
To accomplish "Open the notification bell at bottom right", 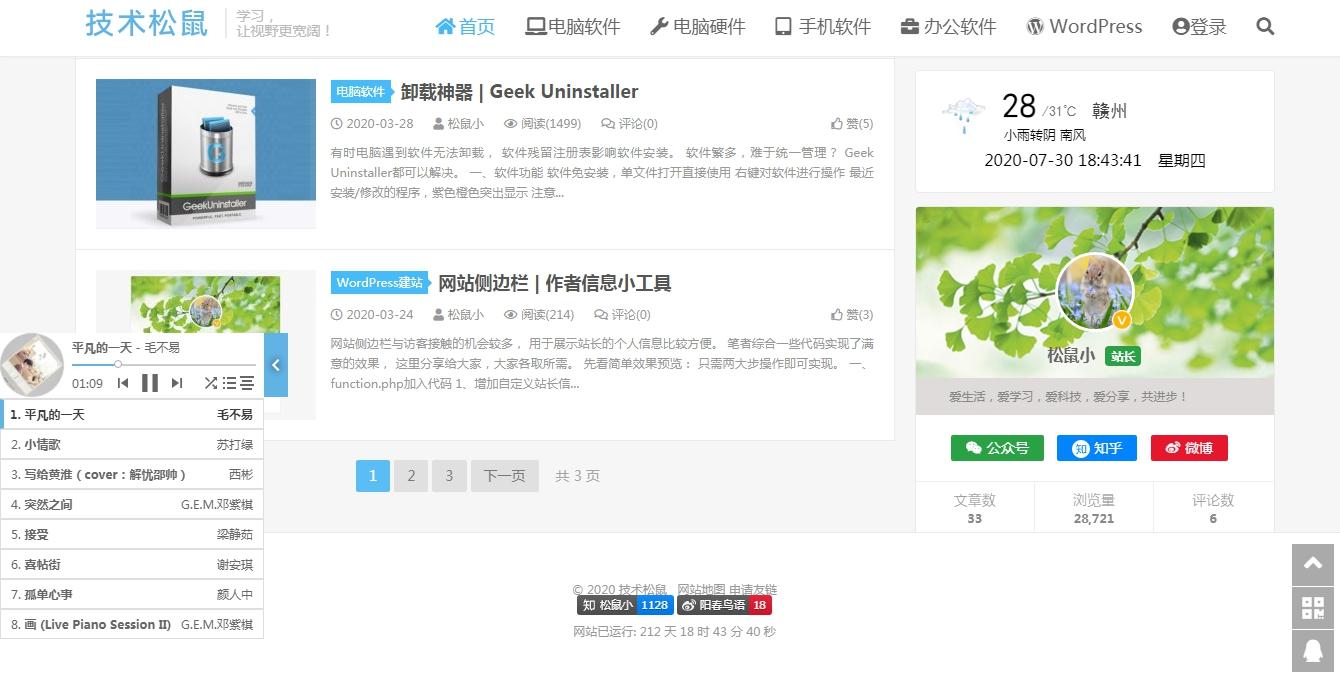I will pyautogui.click(x=1312, y=651).
